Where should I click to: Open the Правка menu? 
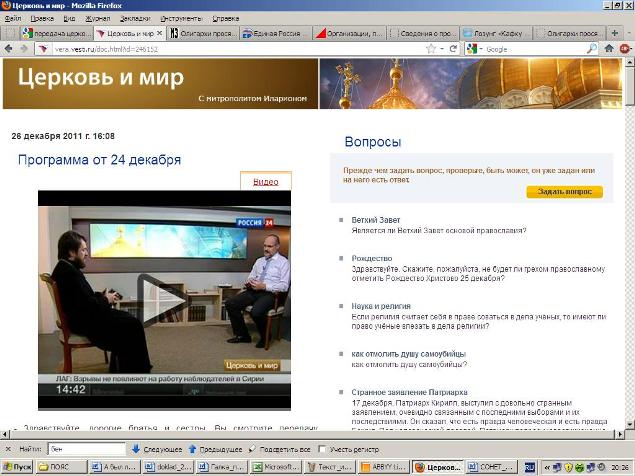click(42, 19)
